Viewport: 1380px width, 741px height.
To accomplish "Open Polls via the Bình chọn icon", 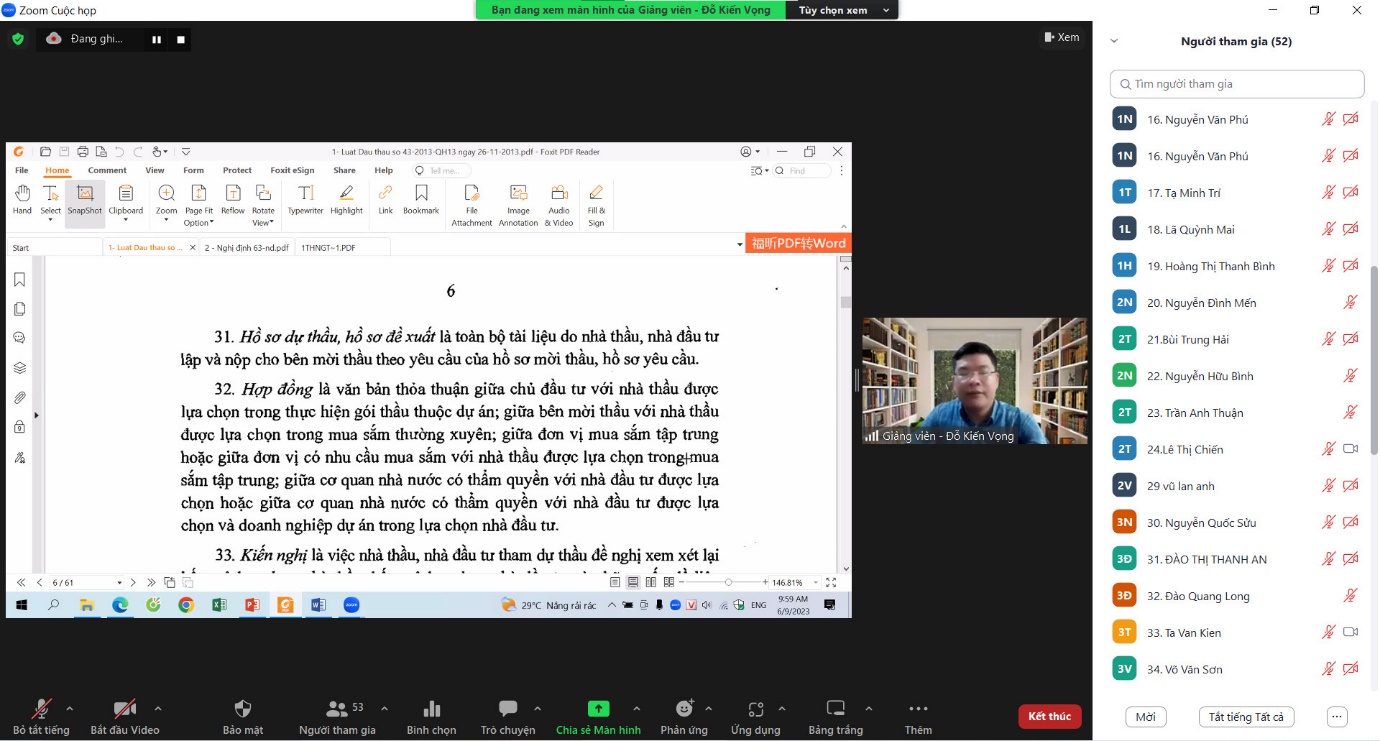I will coord(432,709).
